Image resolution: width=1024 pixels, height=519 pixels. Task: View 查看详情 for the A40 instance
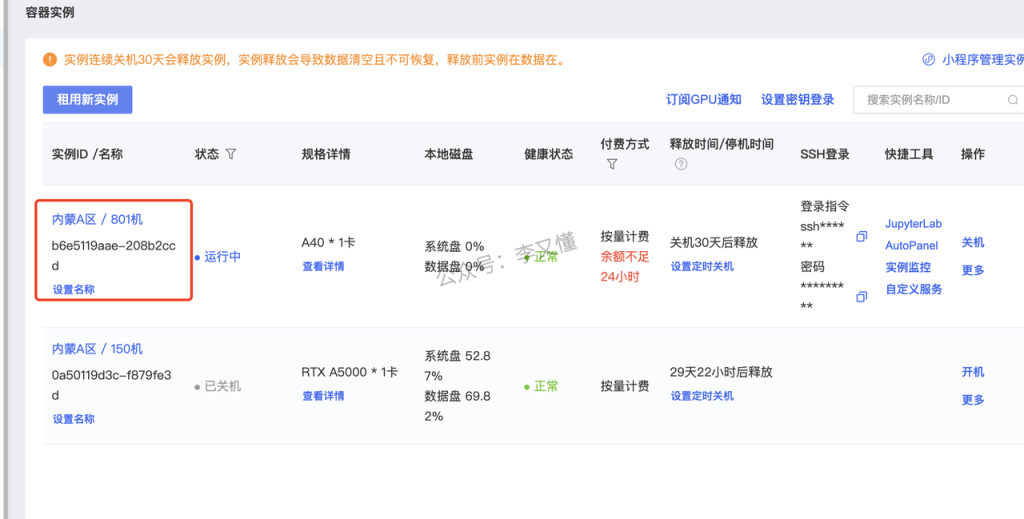click(323, 267)
